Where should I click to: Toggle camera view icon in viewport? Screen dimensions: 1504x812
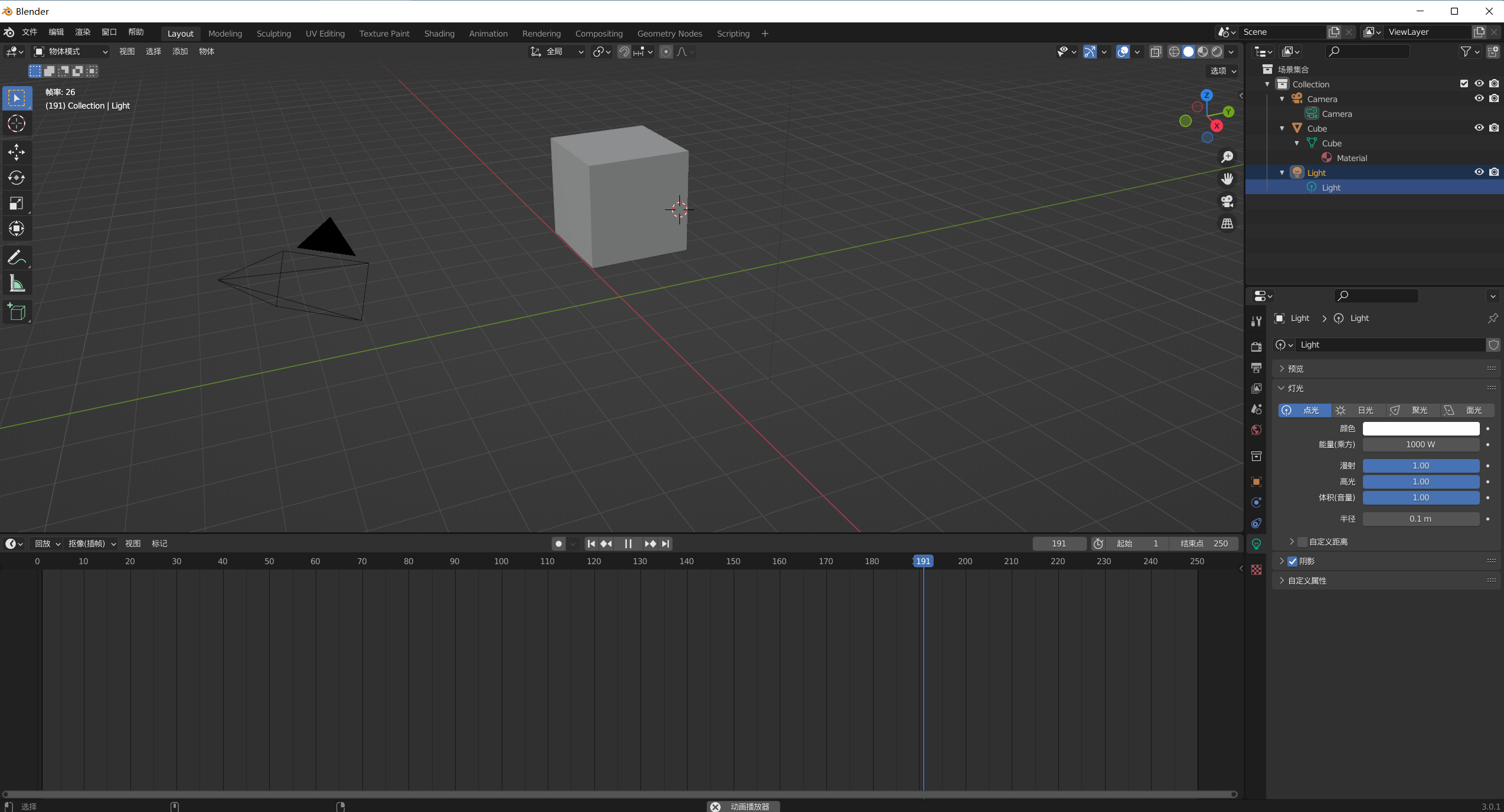tap(1227, 201)
